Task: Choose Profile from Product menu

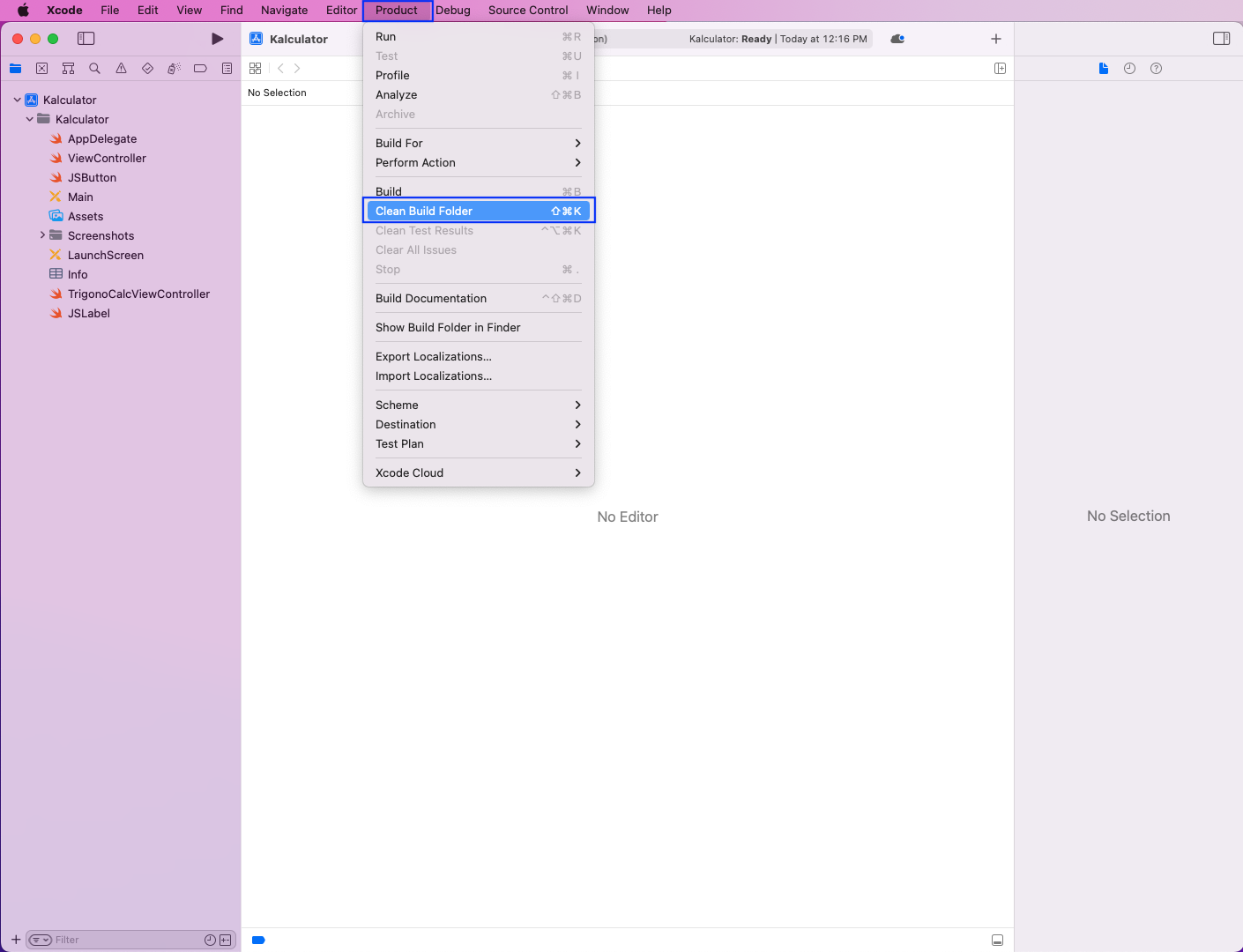Action: tap(479, 75)
